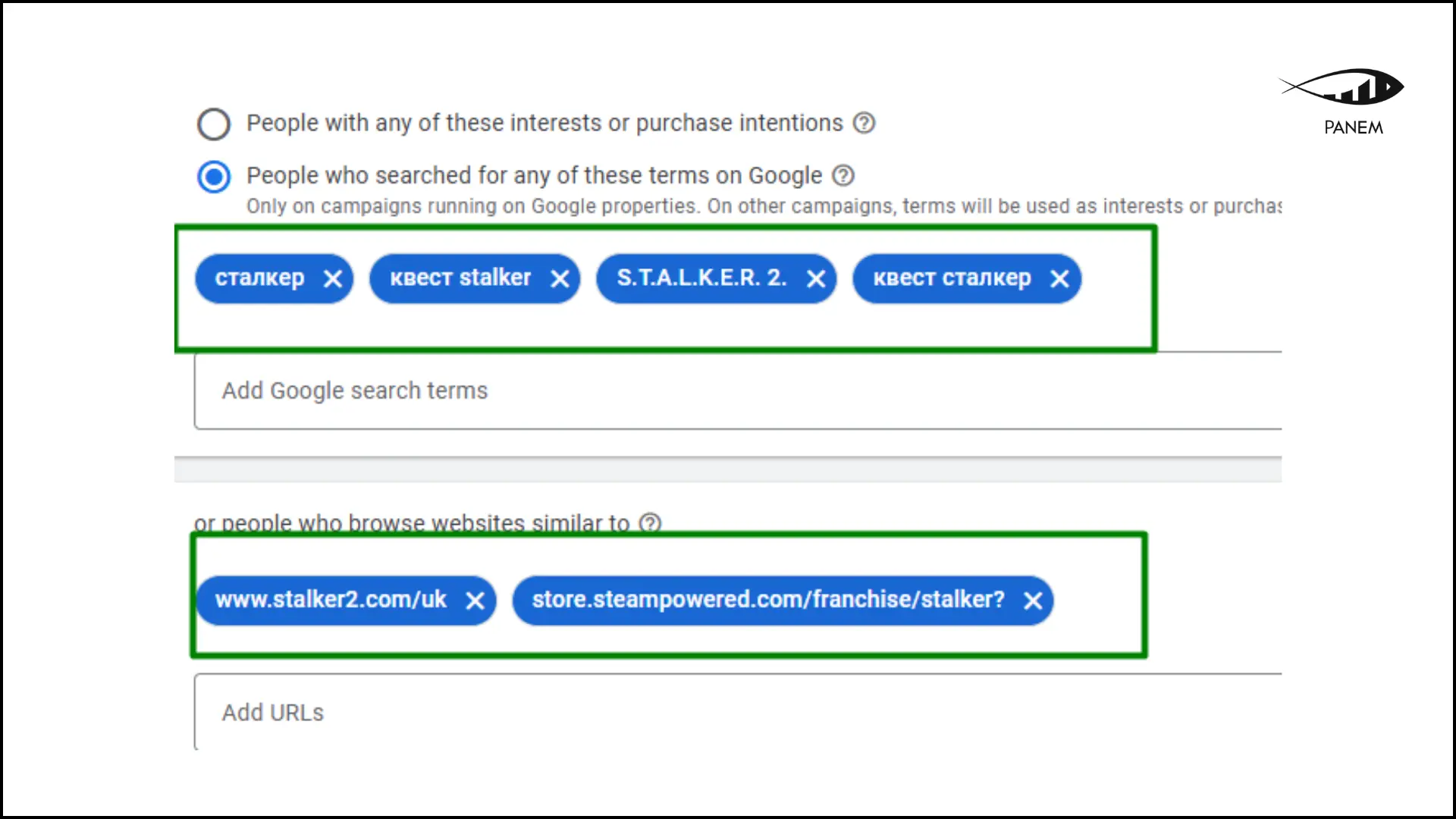Remove the квест сталкер search term chip
1456x819 pixels.
point(1059,279)
